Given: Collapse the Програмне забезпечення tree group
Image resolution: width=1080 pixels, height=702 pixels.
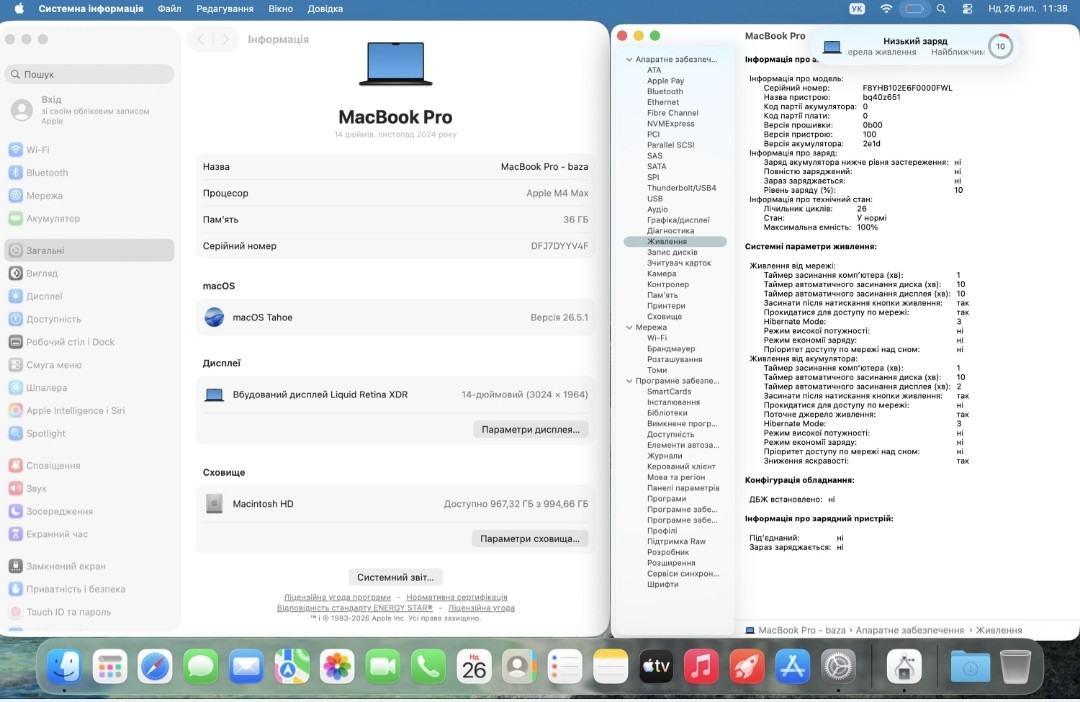Looking at the screenshot, I should click(x=629, y=380).
